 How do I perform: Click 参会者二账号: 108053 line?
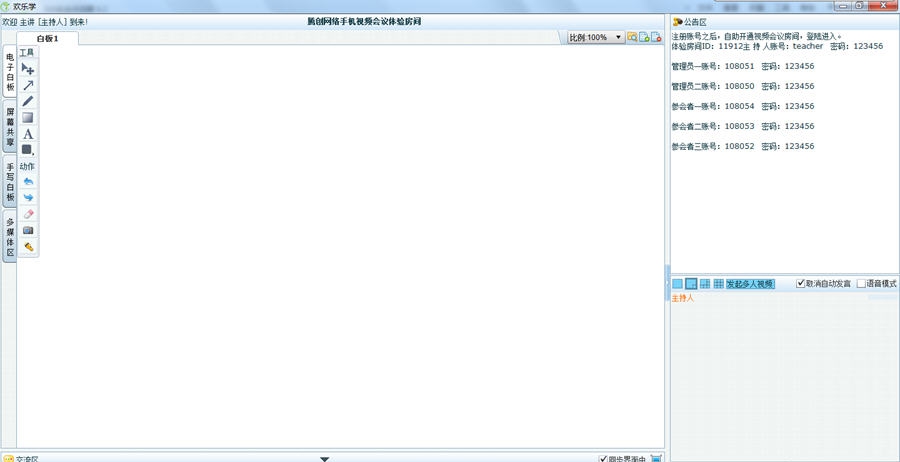pos(743,126)
